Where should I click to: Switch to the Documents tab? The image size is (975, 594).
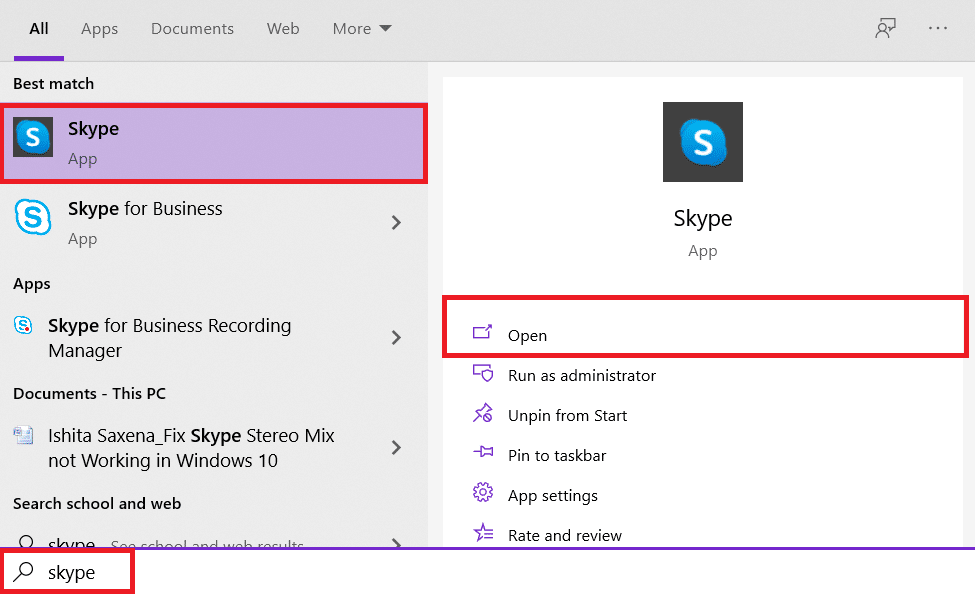tap(192, 28)
